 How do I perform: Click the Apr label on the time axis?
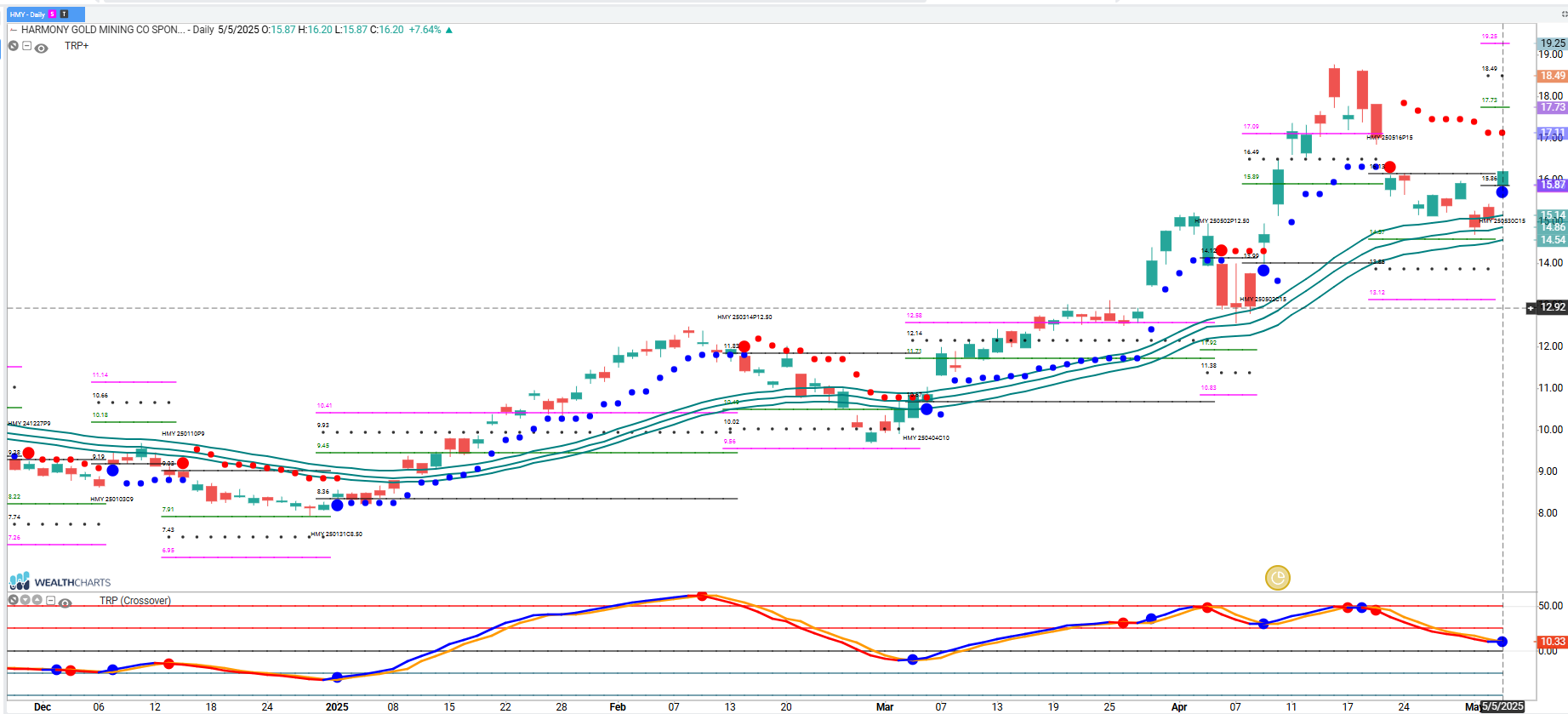[1179, 707]
